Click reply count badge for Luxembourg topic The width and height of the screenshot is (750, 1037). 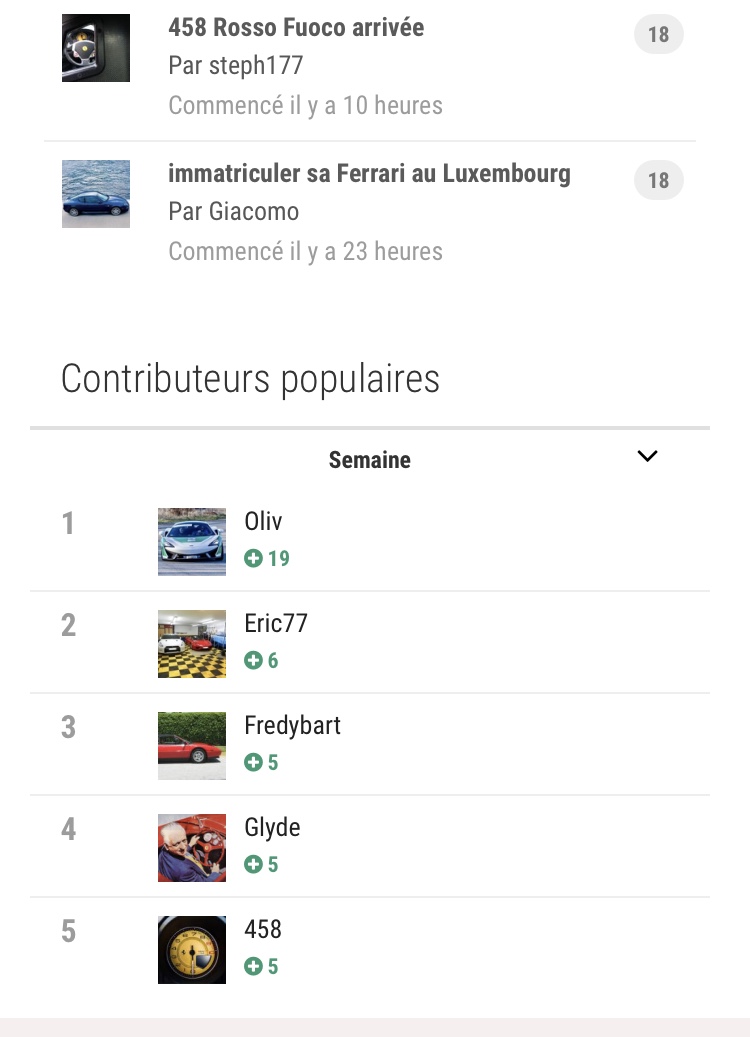click(658, 181)
